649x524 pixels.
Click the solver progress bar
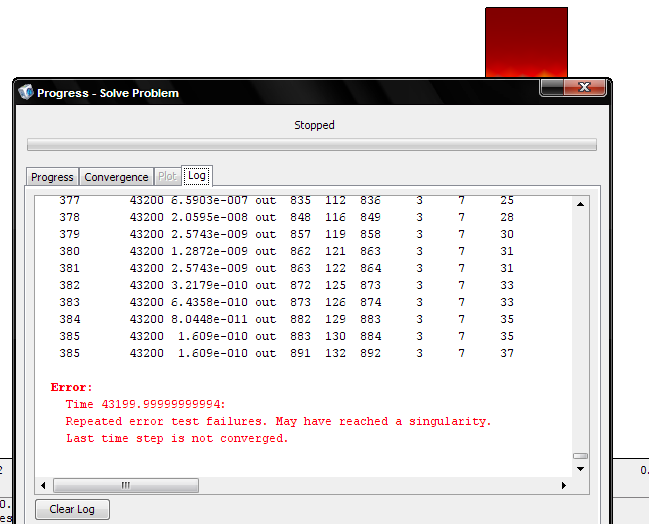coord(311,145)
